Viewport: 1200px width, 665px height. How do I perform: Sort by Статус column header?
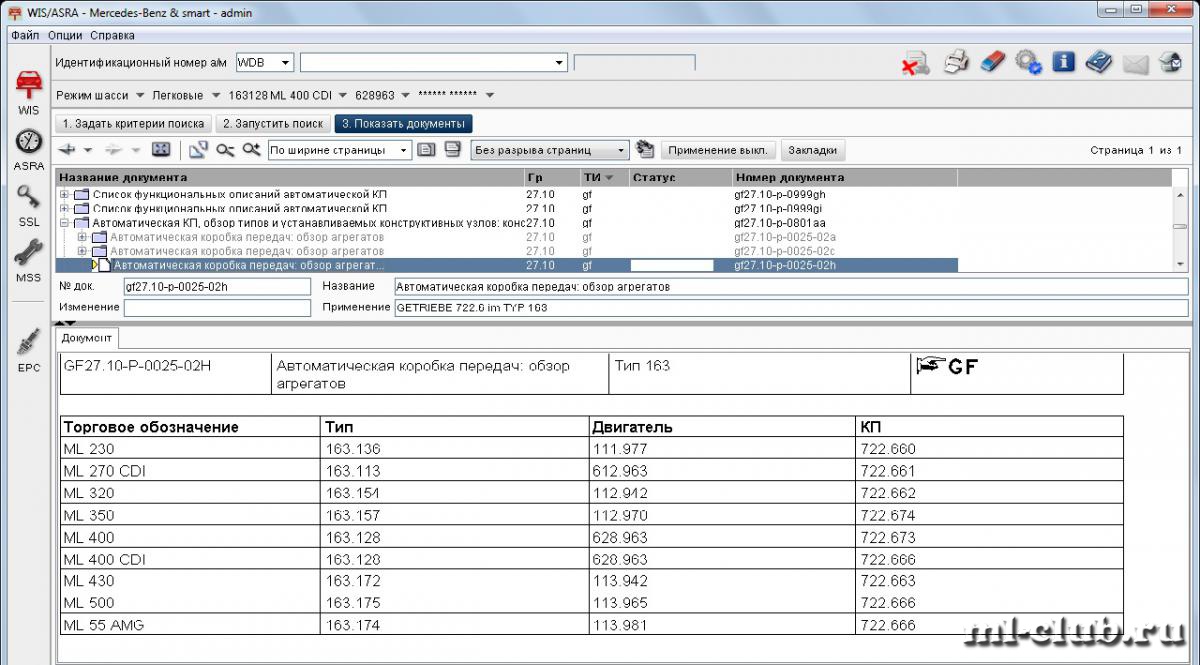click(679, 177)
